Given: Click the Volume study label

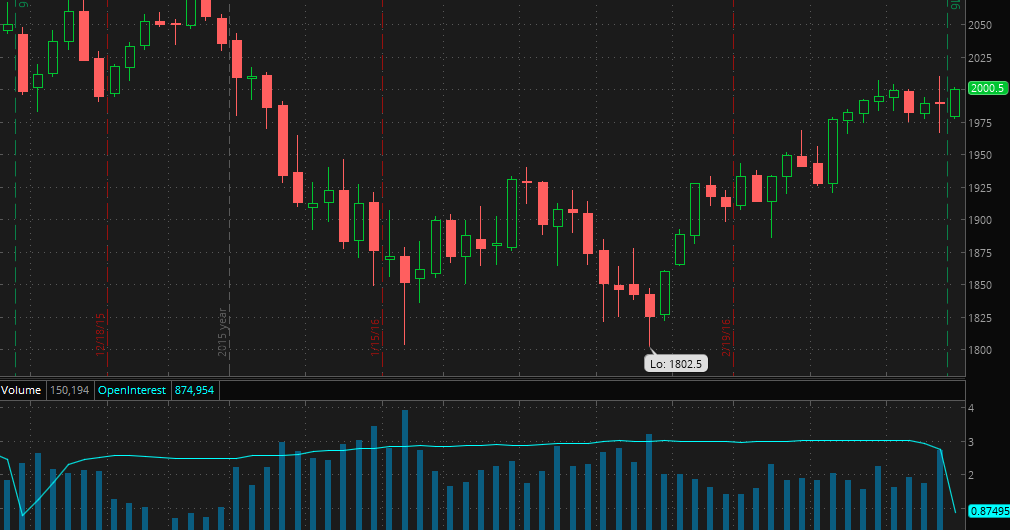Looking at the screenshot, I should [x=21, y=390].
